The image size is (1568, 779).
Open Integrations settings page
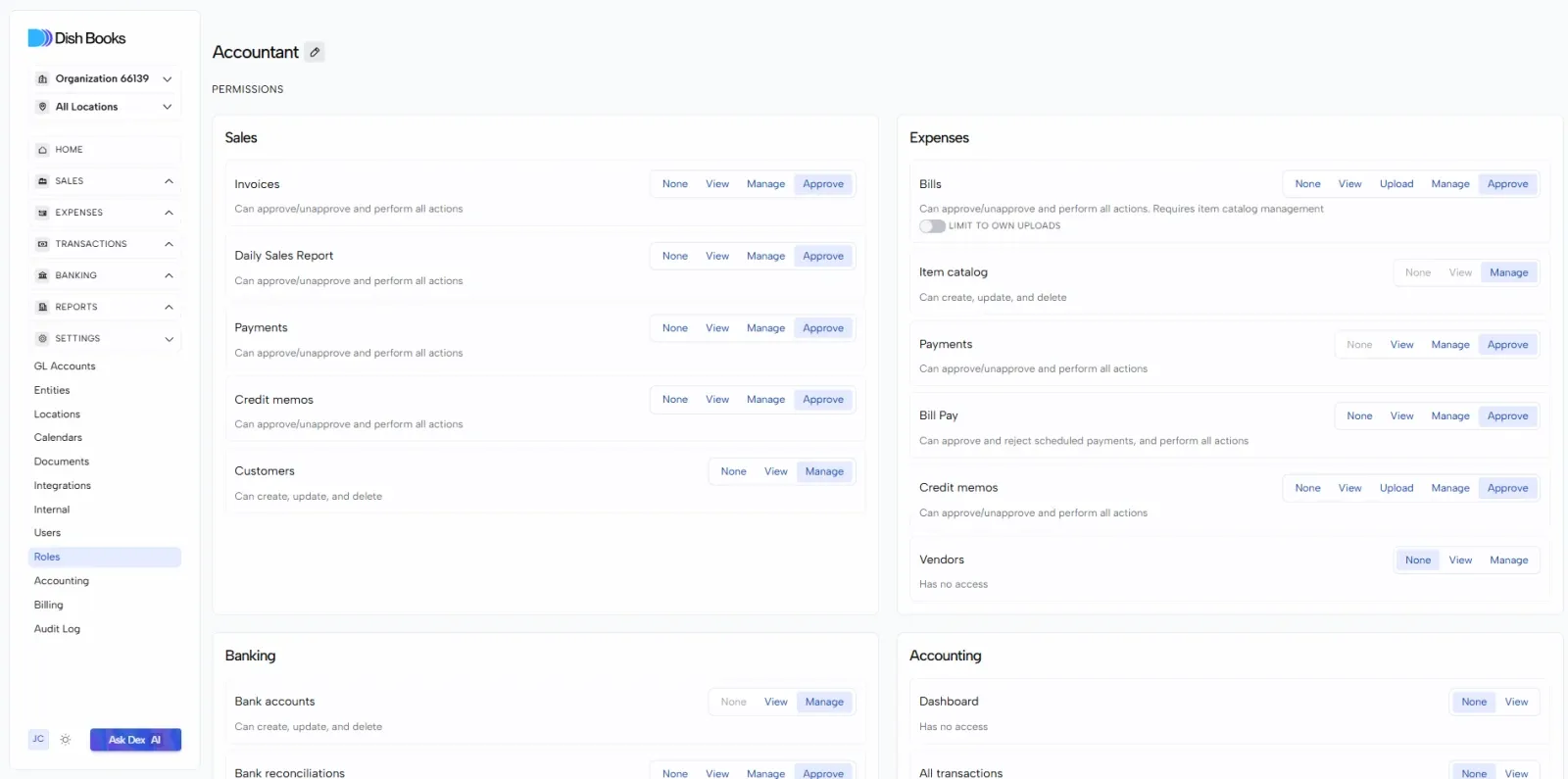tap(63, 486)
